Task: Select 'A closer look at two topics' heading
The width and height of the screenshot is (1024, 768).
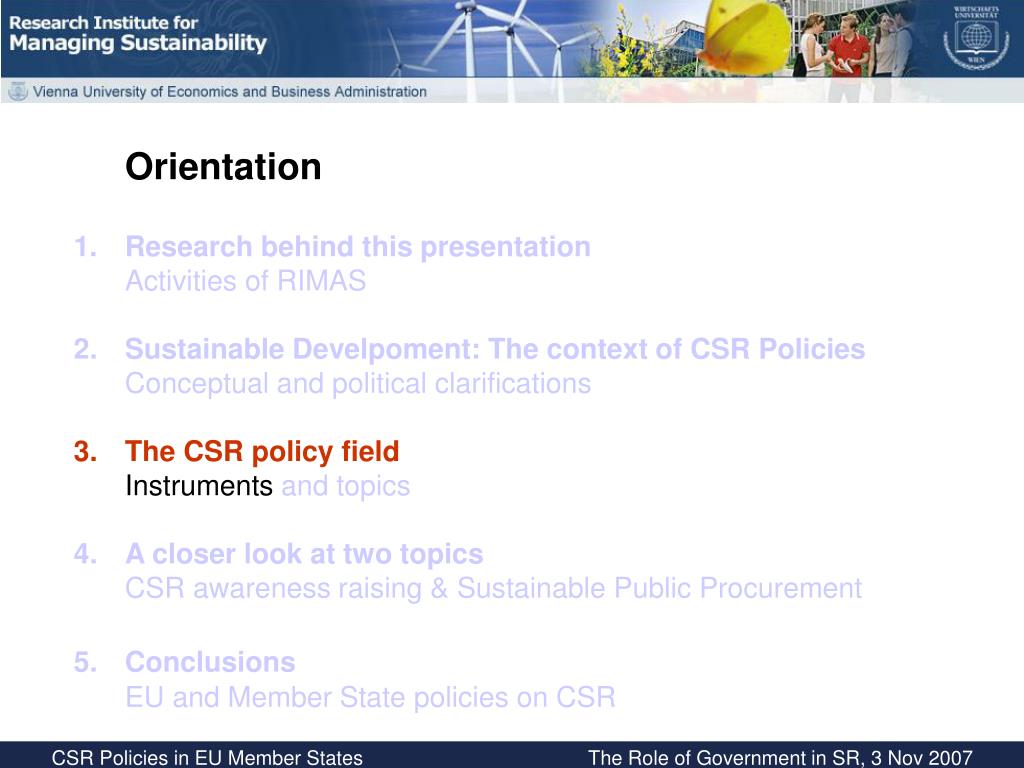Action: 304,554
